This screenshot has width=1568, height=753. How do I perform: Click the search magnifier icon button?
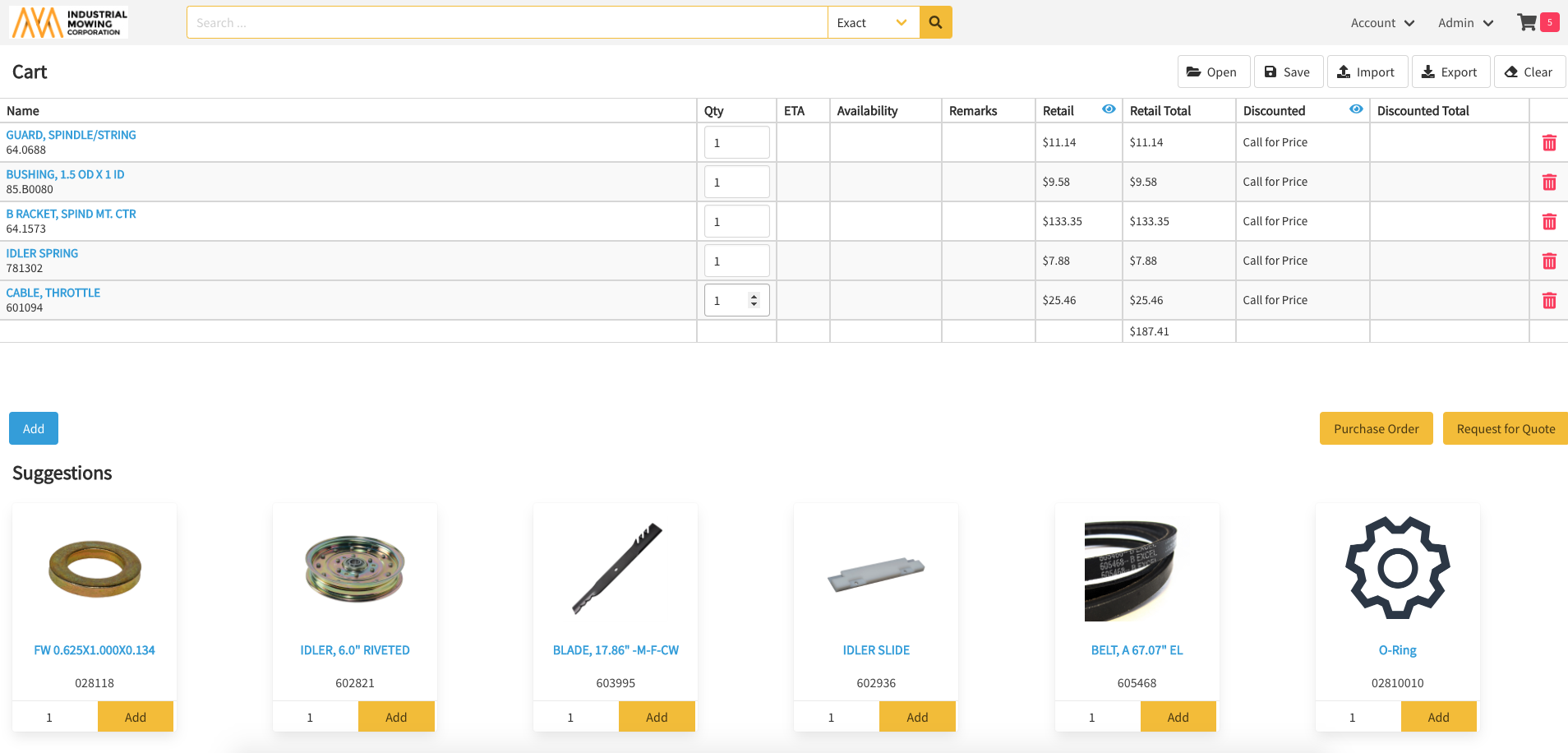coord(935,22)
